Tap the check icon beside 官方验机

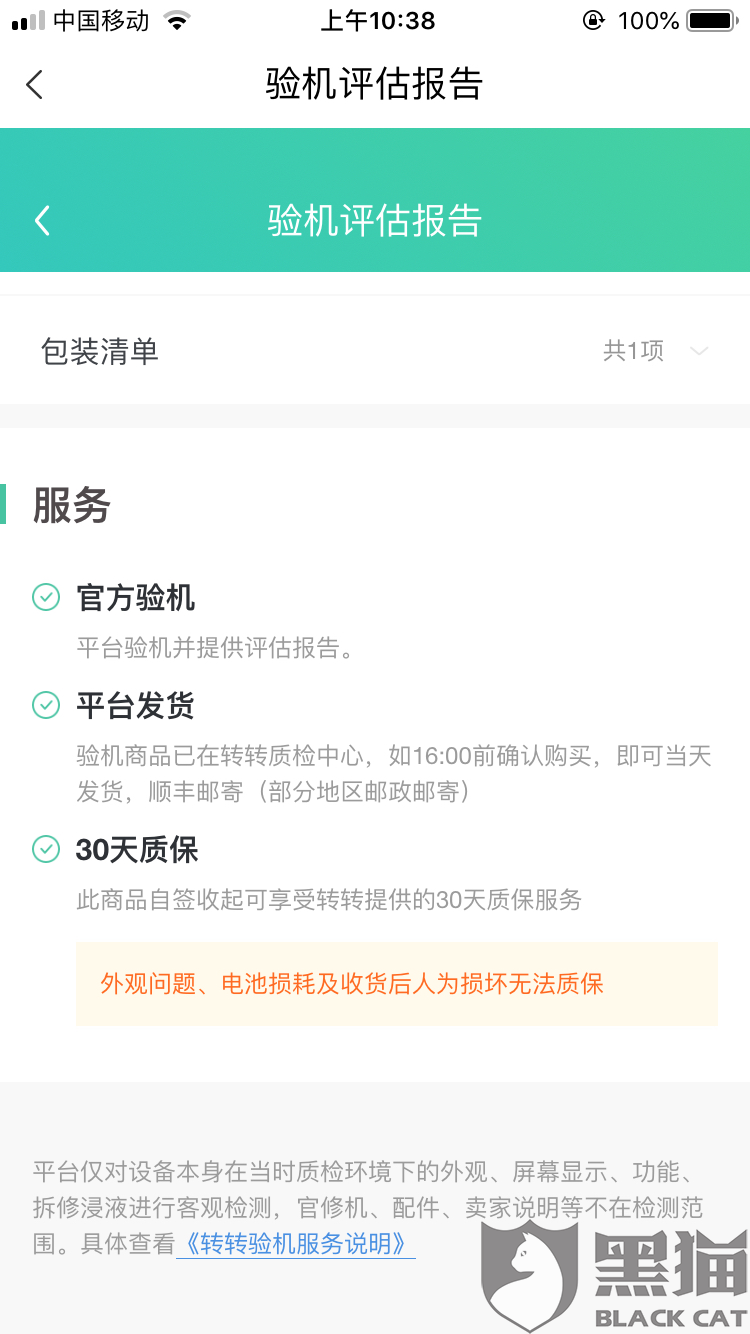pos(46,598)
